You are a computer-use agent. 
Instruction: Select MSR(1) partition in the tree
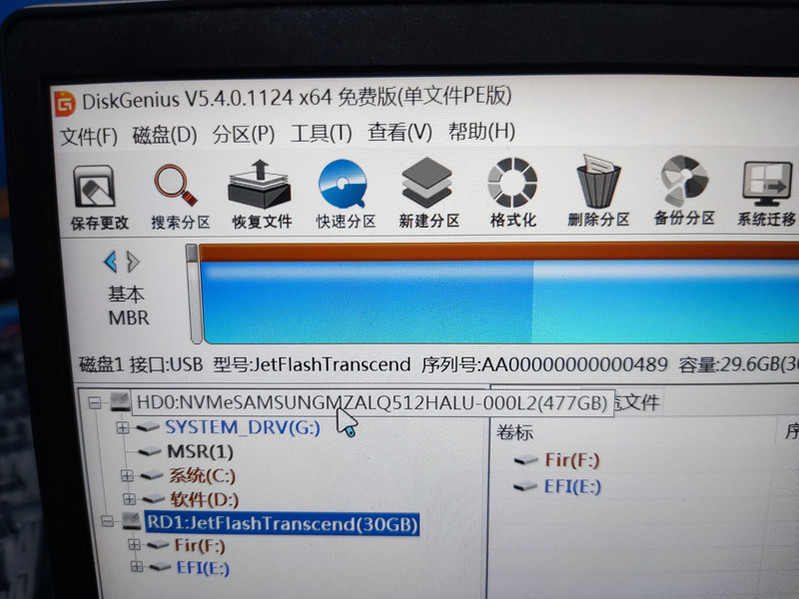point(199,451)
